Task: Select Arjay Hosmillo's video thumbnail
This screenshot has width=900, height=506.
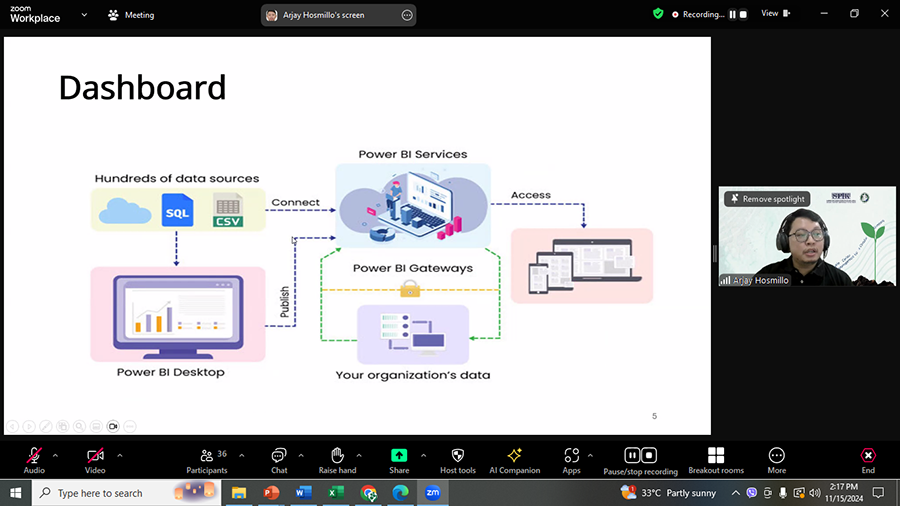Action: point(806,236)
